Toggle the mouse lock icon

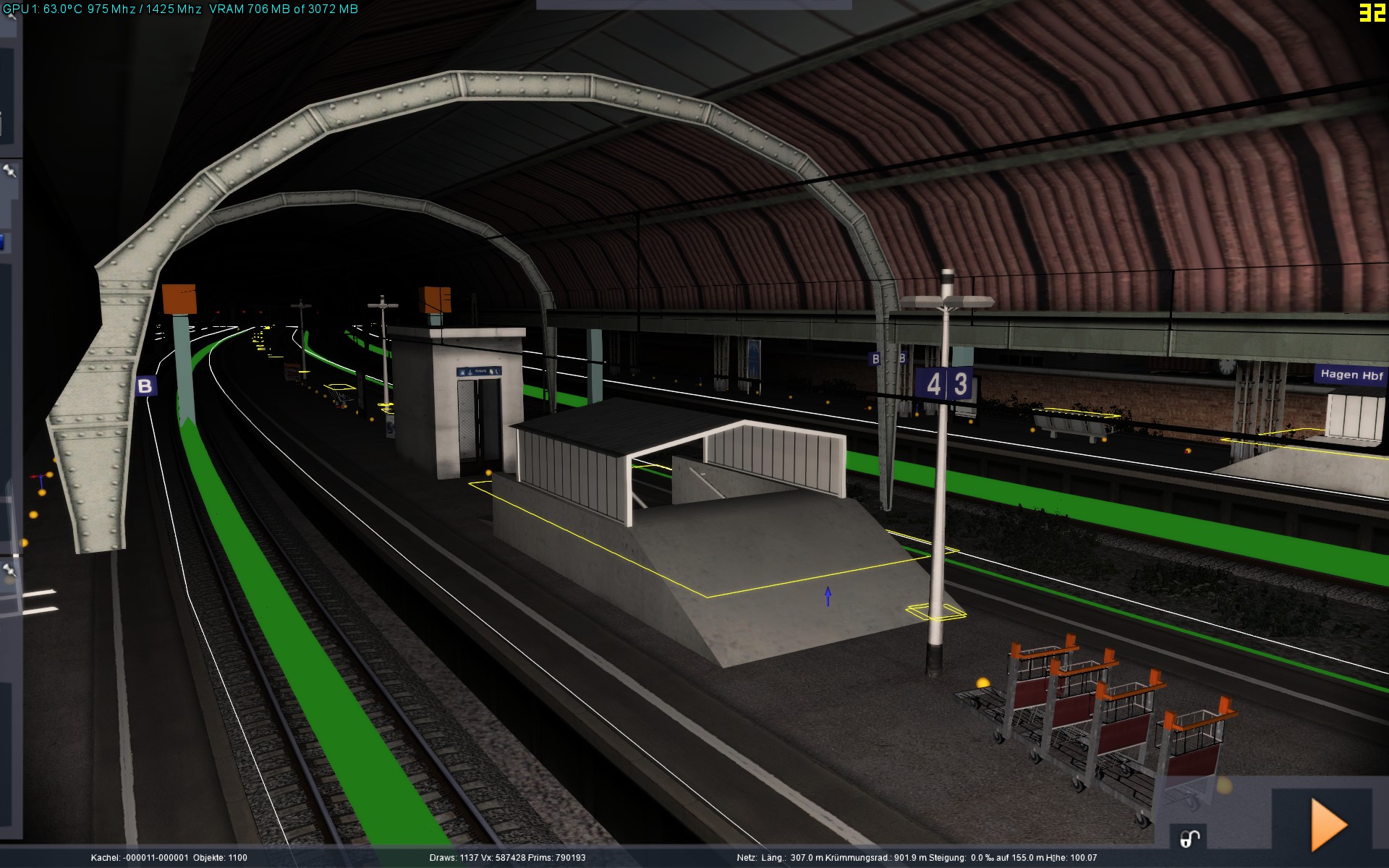(x=1189, y=838)
